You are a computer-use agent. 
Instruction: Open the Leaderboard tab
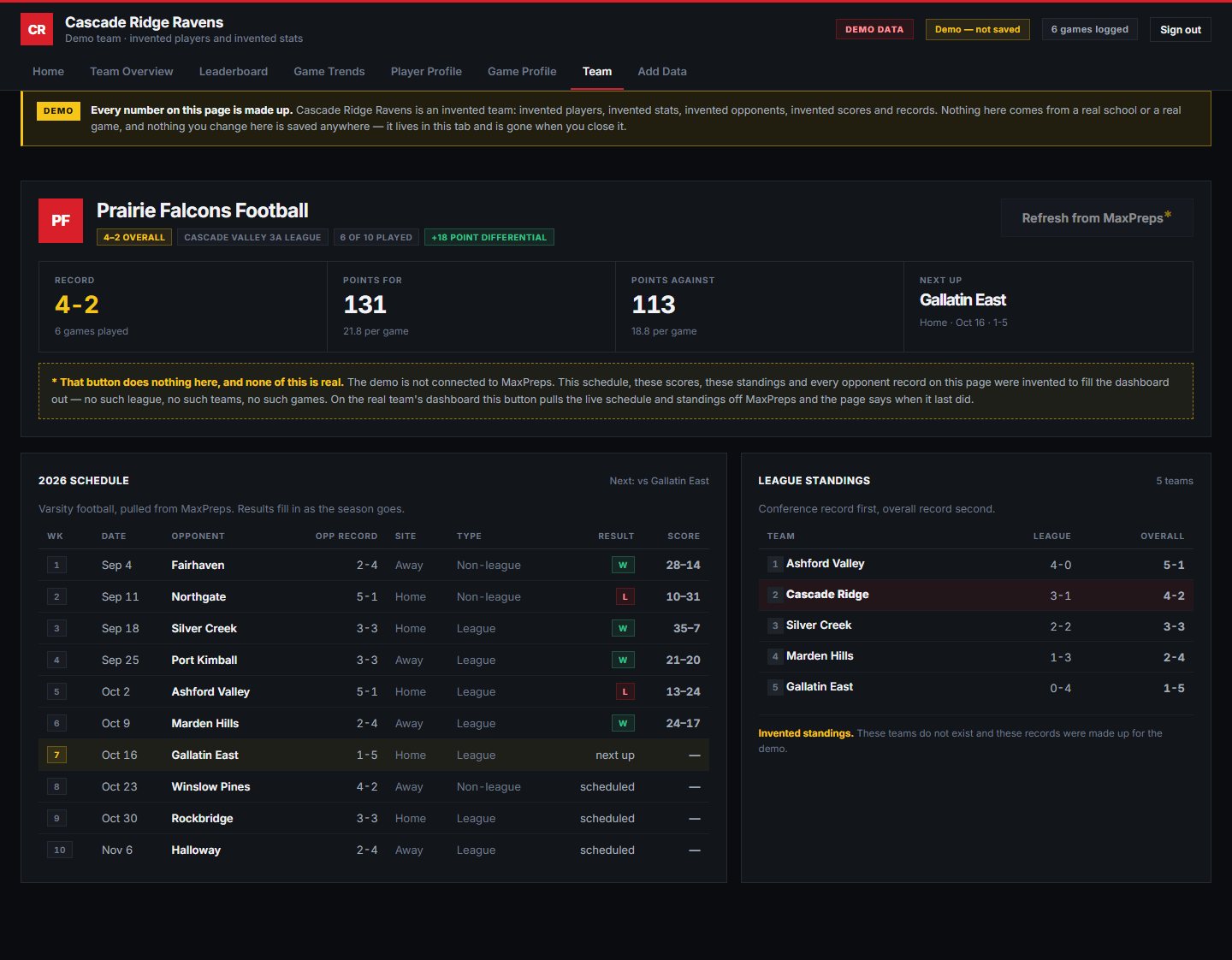(234, 71)
